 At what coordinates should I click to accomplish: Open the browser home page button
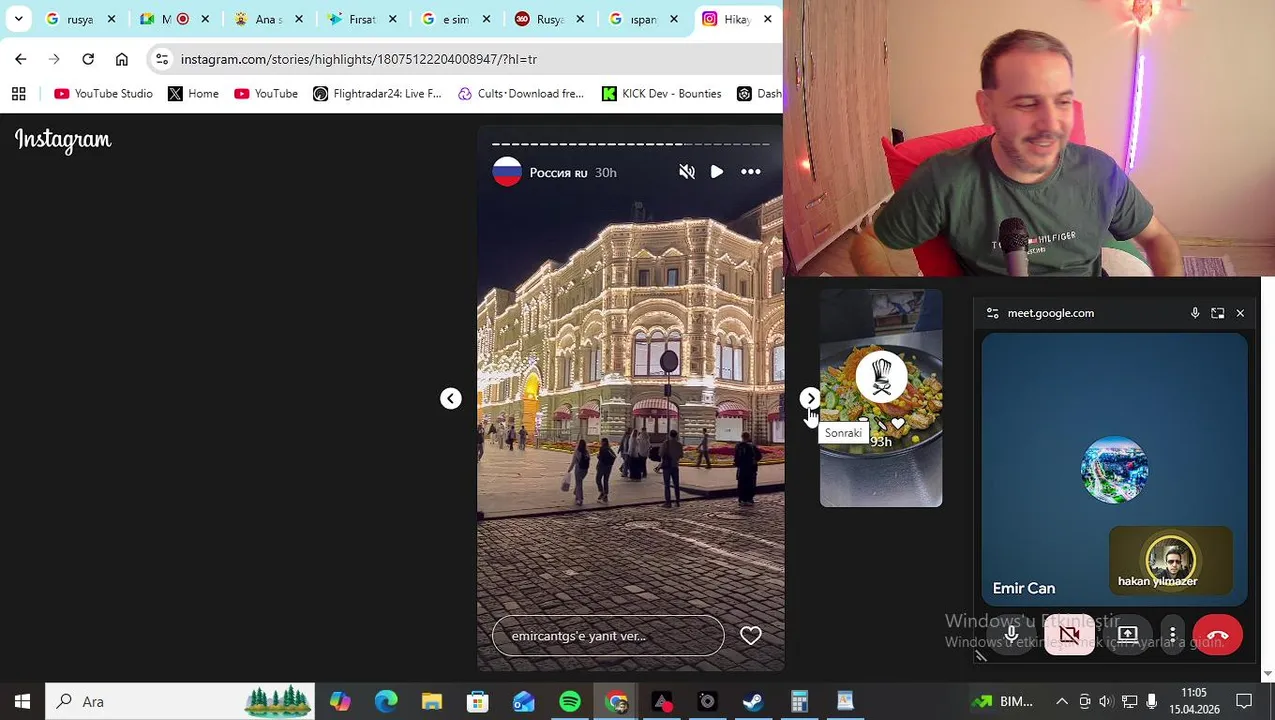122,59
